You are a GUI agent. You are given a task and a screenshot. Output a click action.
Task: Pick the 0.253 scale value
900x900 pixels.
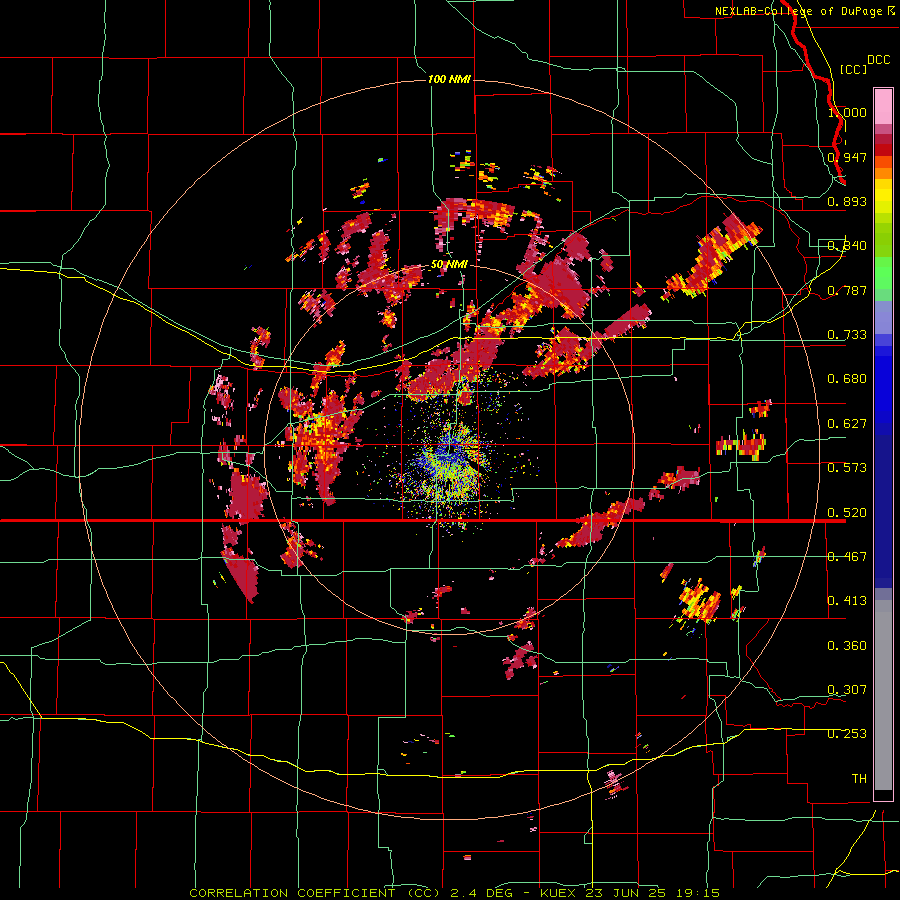tap(847, 734)
